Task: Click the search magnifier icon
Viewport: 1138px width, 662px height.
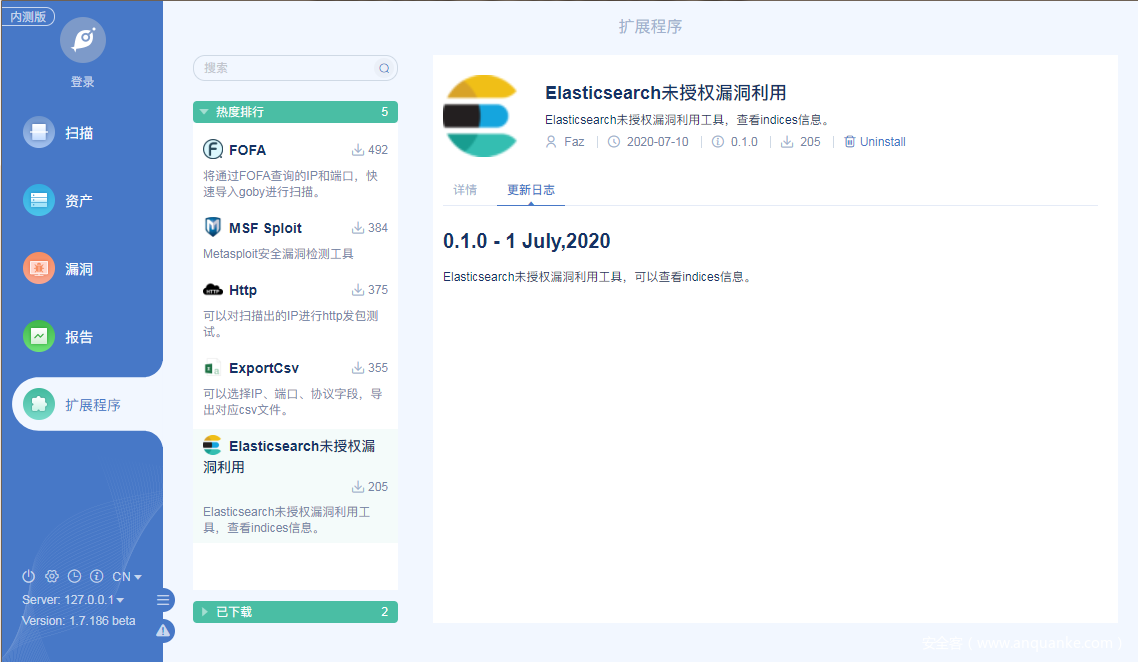Action: click(384, 68)
